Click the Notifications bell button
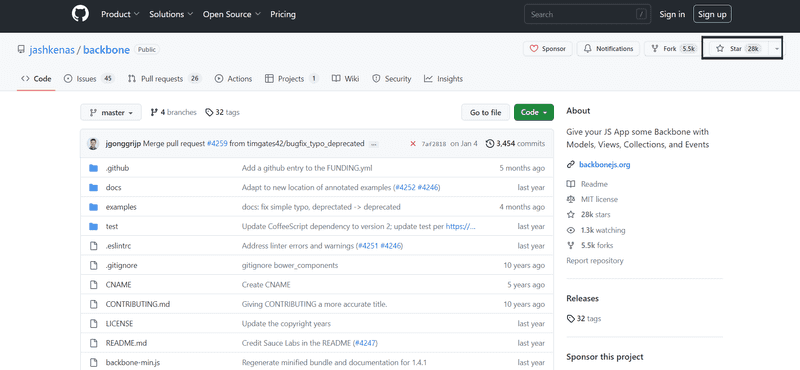This screenshot has height=370, width=800. click(x=608, y=49)
